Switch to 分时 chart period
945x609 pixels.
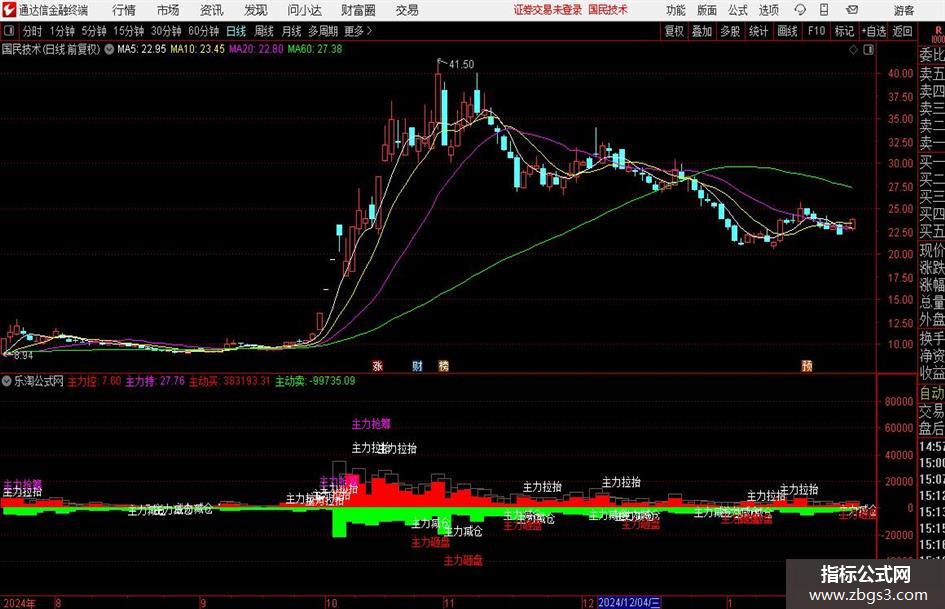[x=33, y=31]
